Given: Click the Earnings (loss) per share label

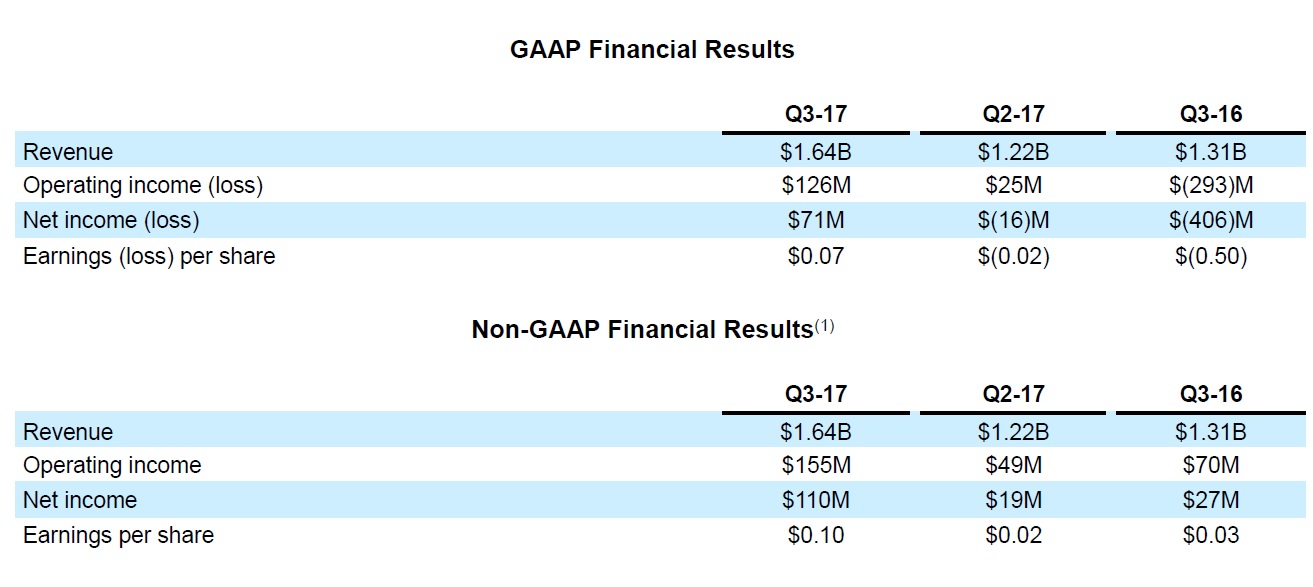Looking at the screenshot, I should coord(149,256).
